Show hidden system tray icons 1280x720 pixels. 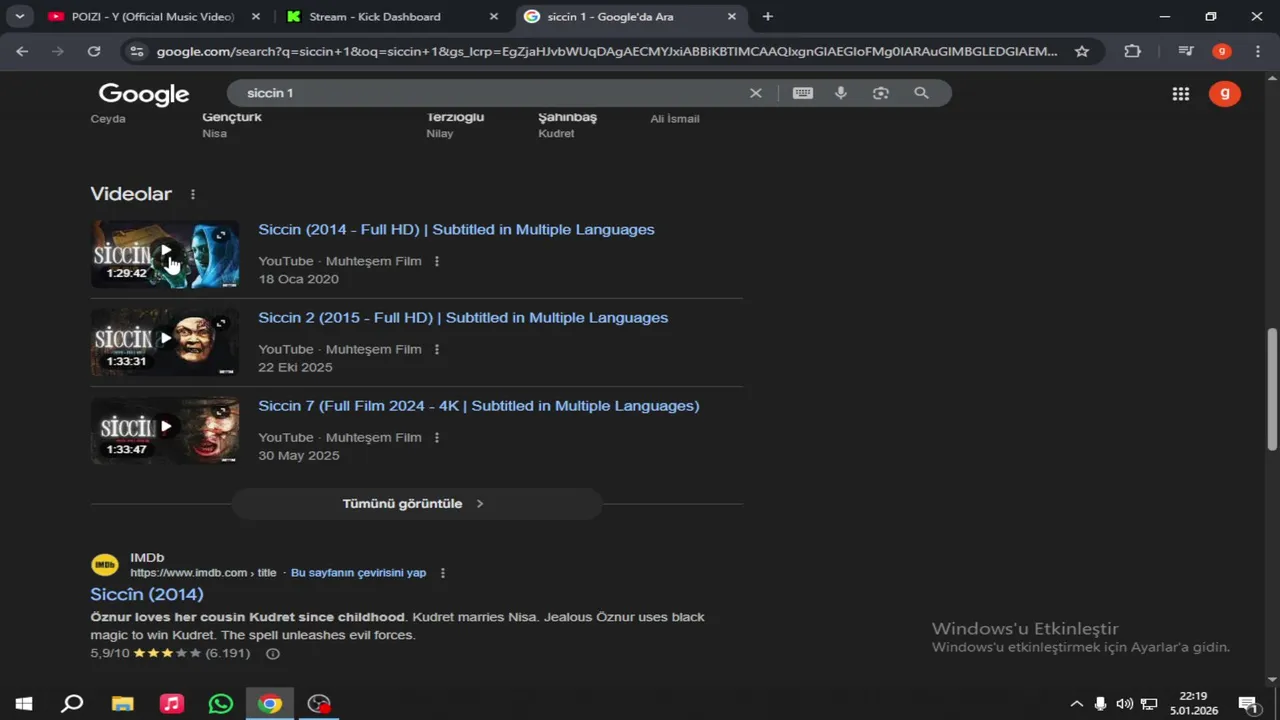click(1077, 704)
